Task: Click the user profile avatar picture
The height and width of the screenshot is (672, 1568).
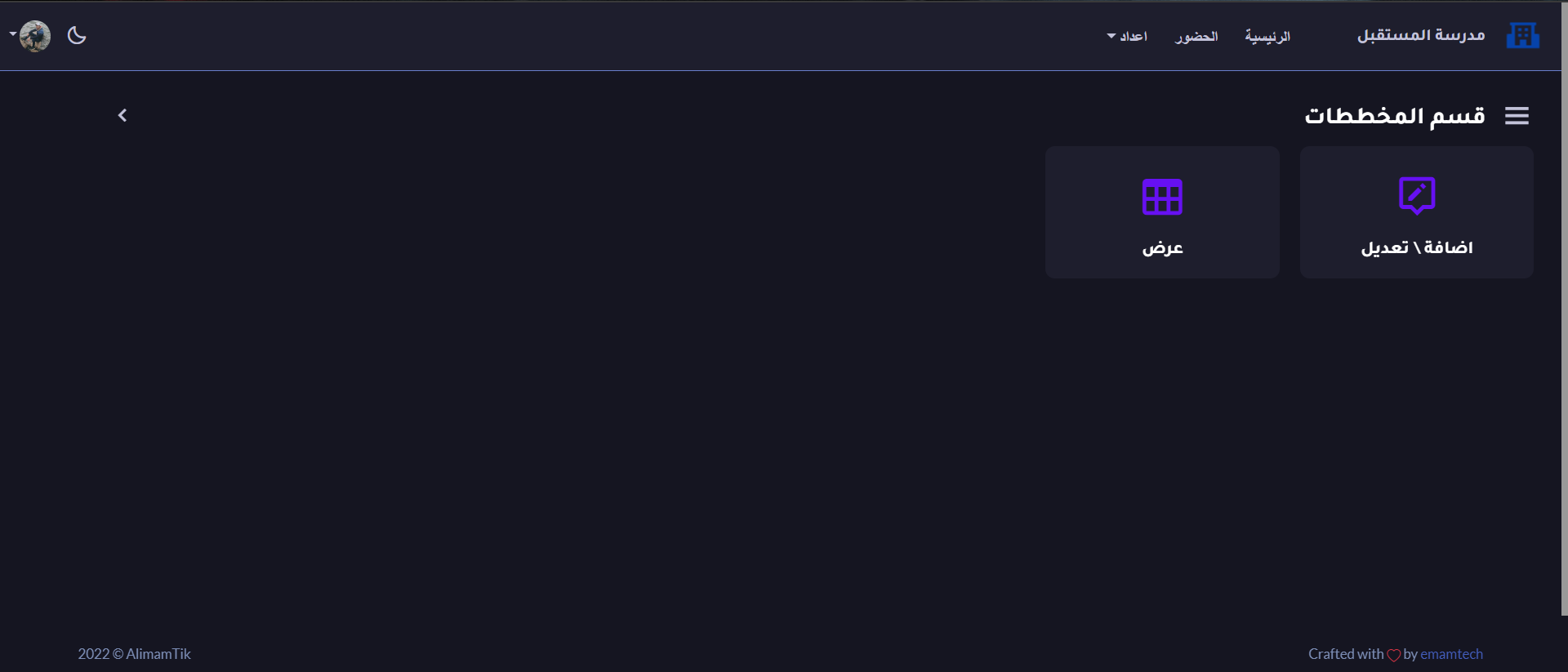Action: (35, 36)
